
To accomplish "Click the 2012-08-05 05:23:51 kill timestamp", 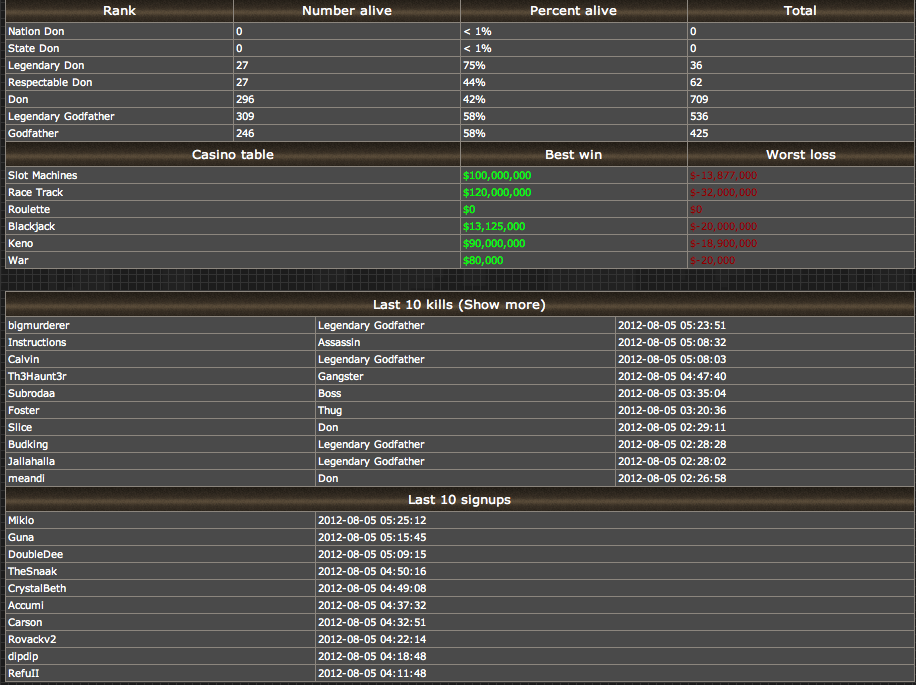I will pyautogui.click(x=672, y=325).
